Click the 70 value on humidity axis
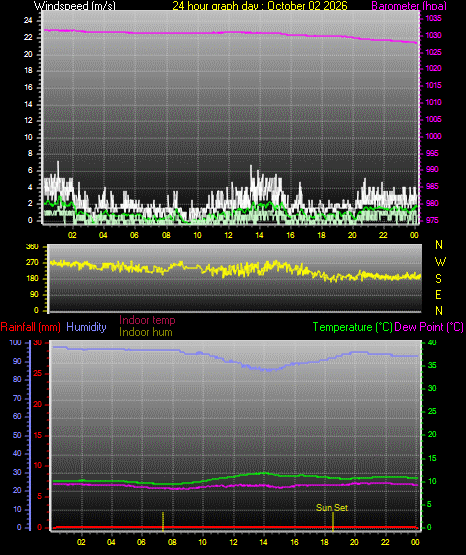The height and width of the screenshot is (555, 466). (17, 399)
